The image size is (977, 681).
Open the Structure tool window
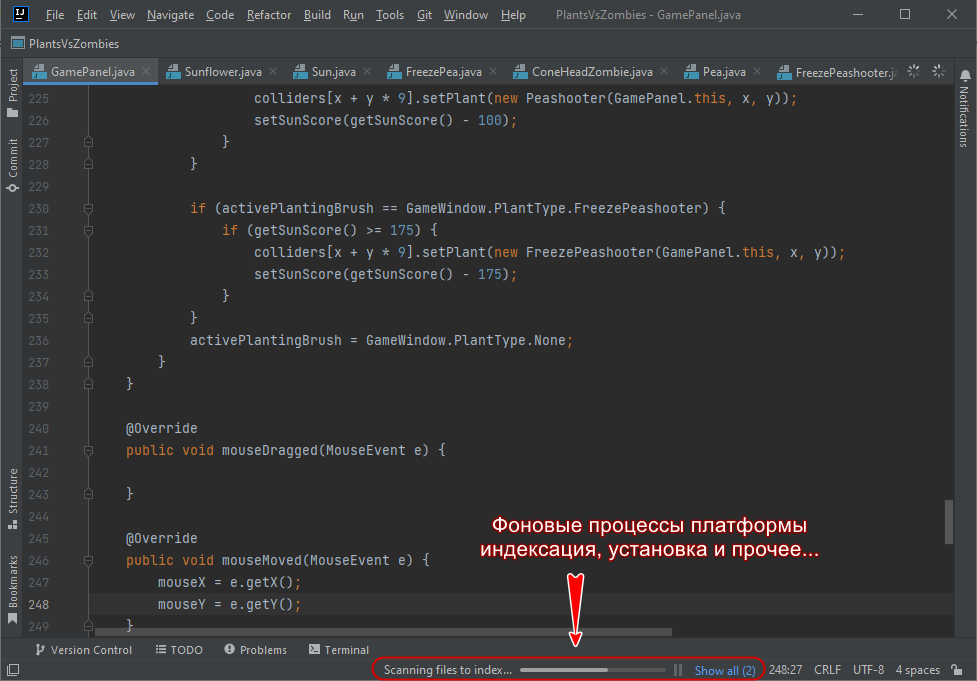(x=12, y=498)
